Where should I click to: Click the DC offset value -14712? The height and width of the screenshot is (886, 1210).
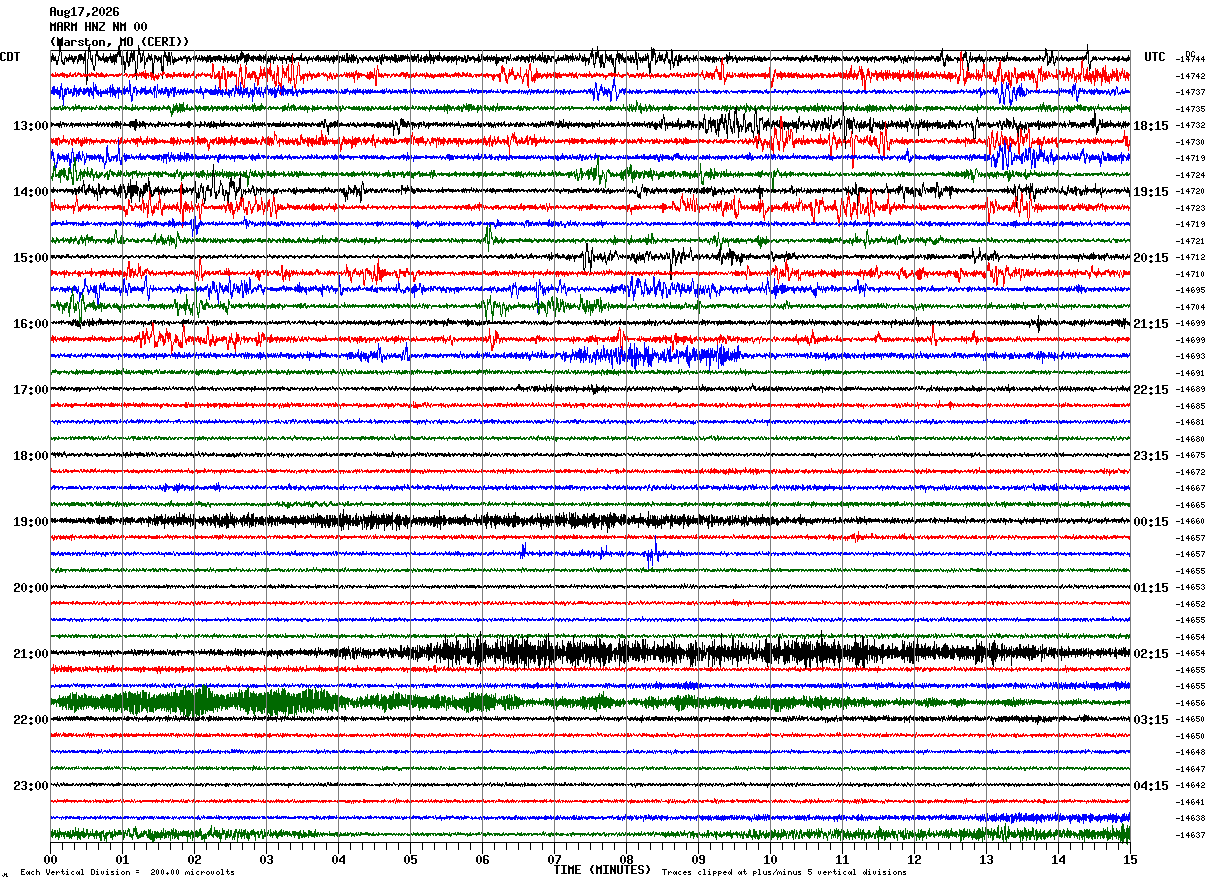point(1190,257)
